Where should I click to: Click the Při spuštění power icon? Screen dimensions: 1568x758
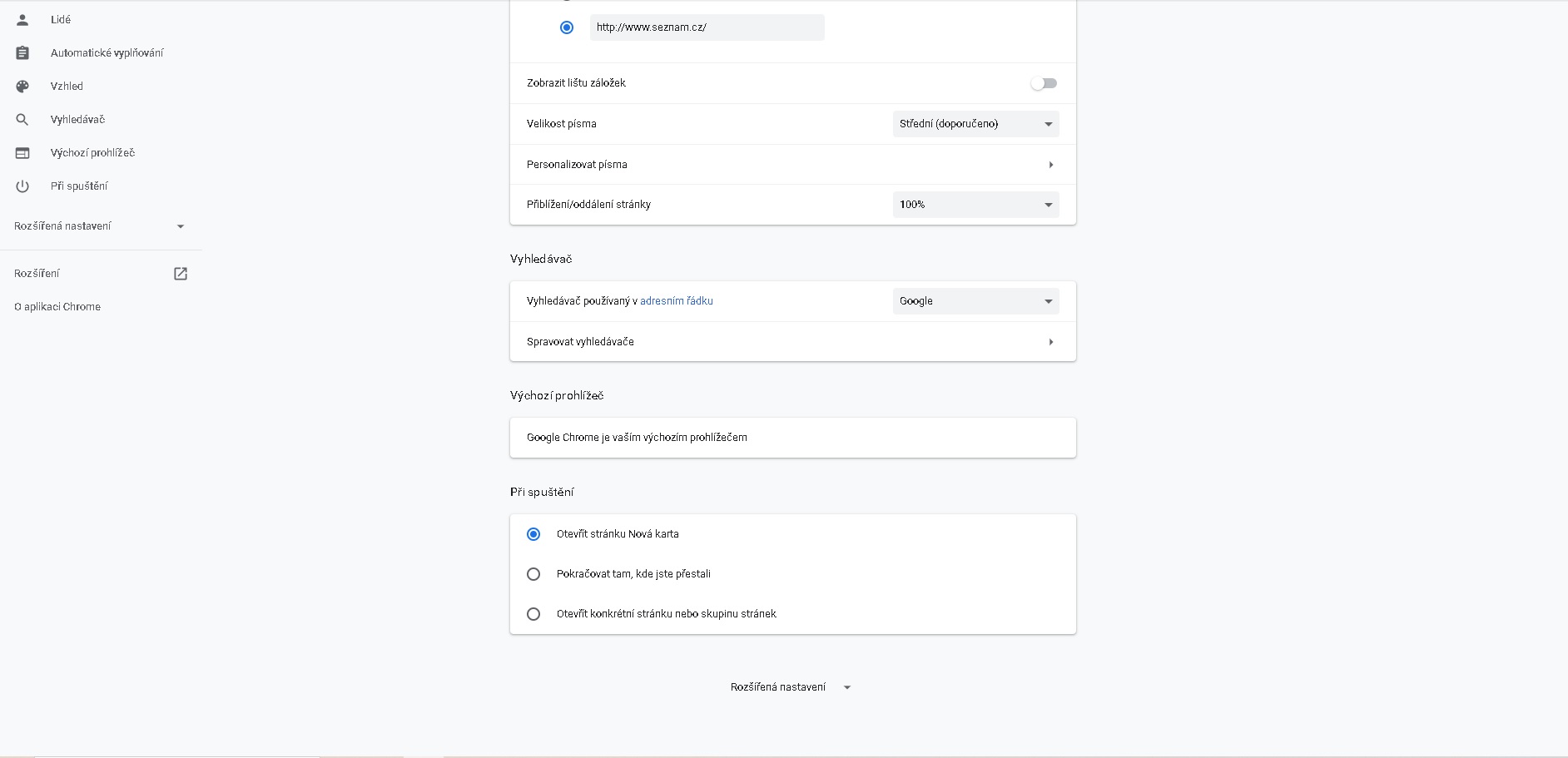pos(22,186)
